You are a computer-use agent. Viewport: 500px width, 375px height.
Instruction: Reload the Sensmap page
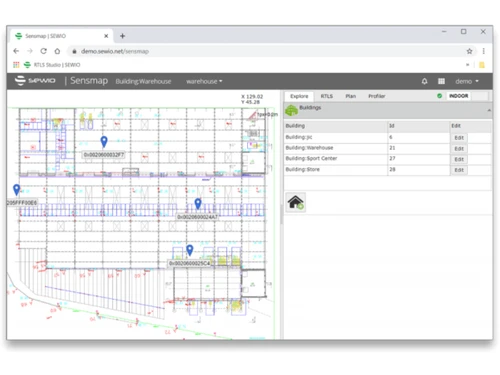click(x=43, y=51)
